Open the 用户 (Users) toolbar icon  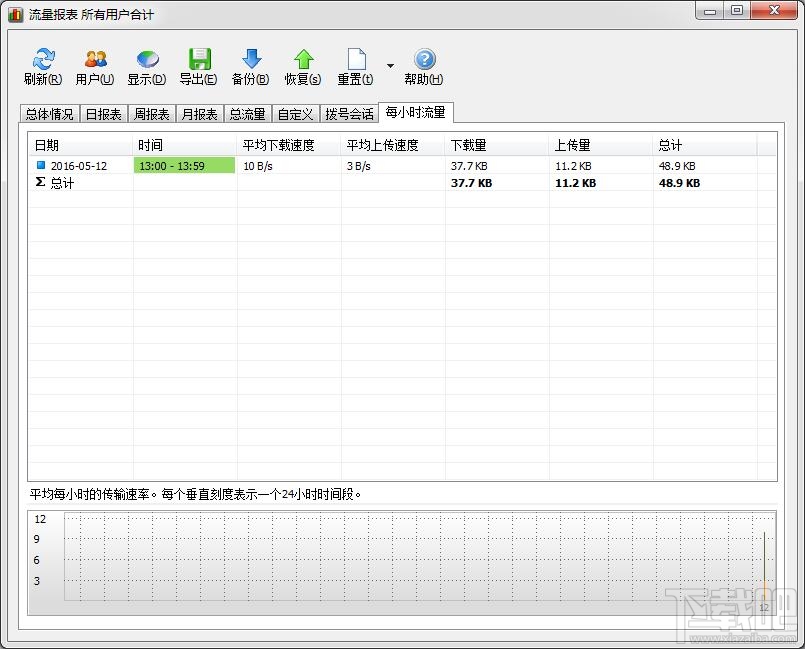click(x=94, y=66)
